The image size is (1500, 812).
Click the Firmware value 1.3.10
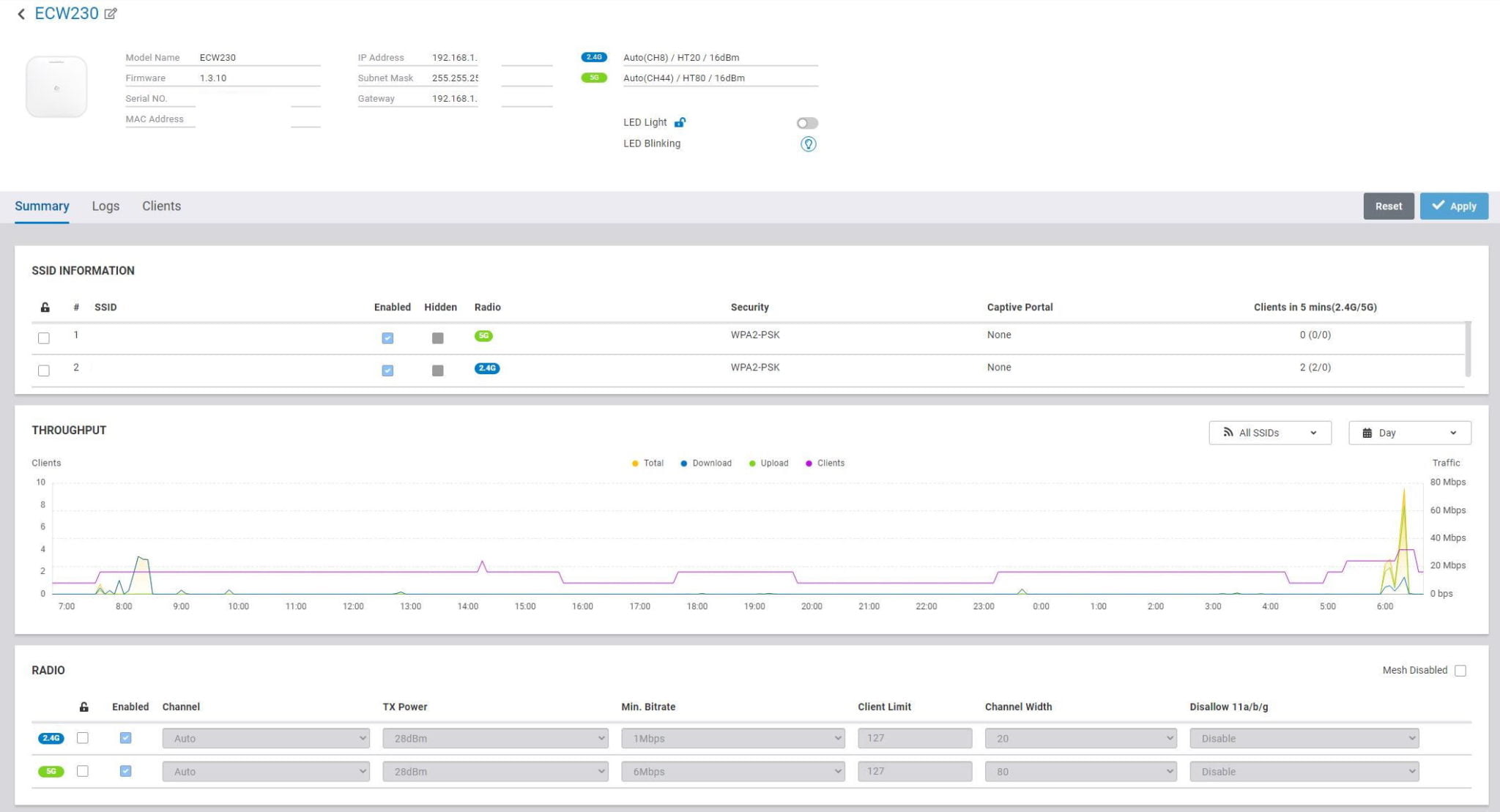pyautogui.click(x=213, y=78)
